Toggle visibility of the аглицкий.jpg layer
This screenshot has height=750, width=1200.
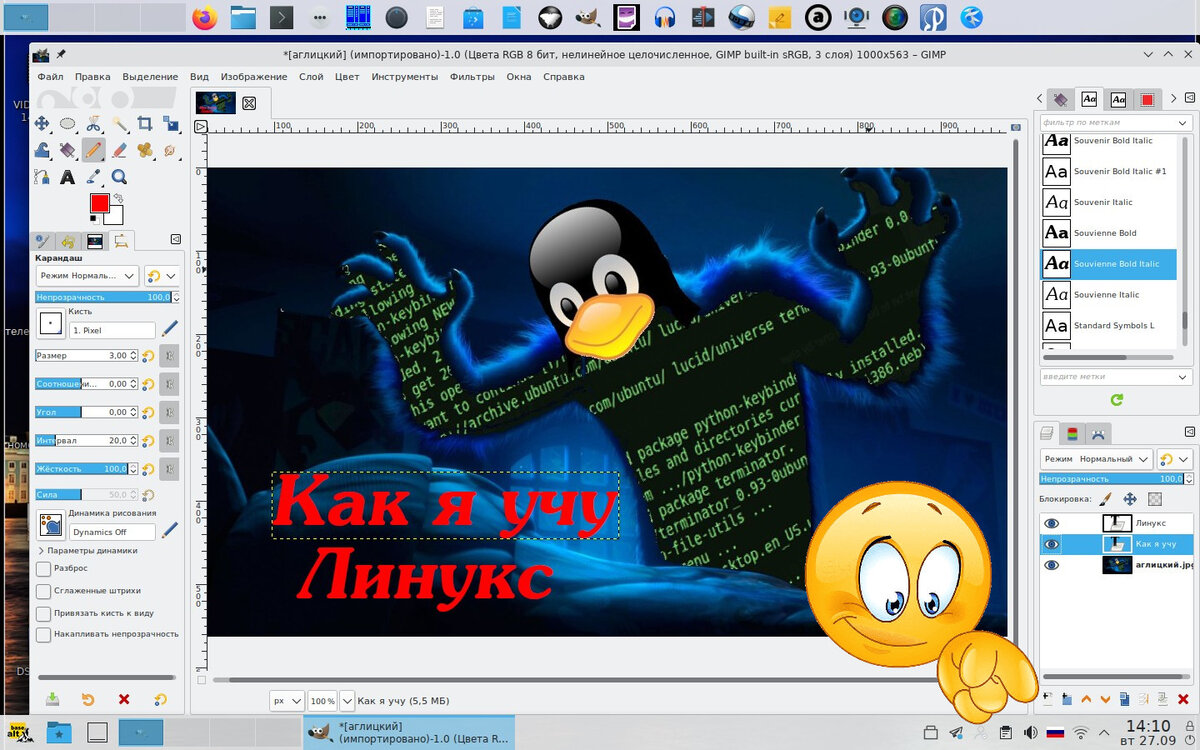click(x=1052, y=564)
